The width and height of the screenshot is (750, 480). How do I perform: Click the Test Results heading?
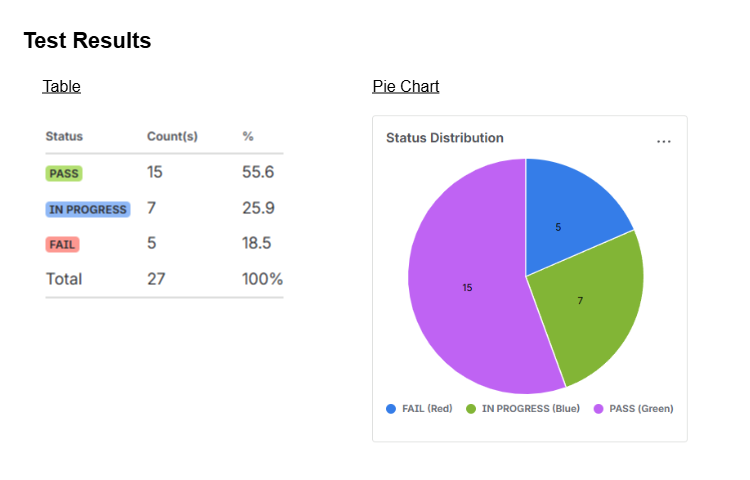[87, 41]
